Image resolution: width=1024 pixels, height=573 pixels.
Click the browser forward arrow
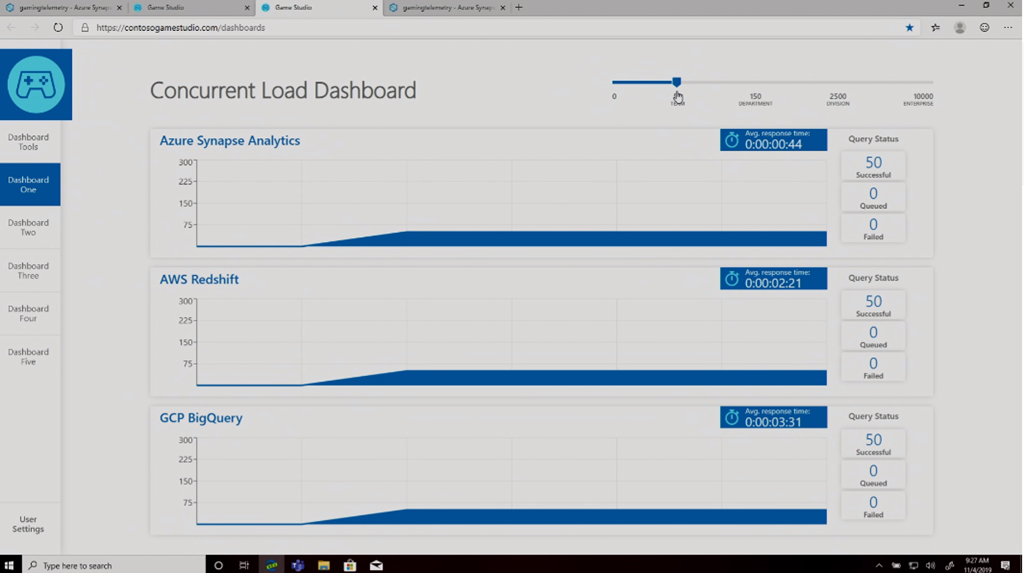coord(35,27)
